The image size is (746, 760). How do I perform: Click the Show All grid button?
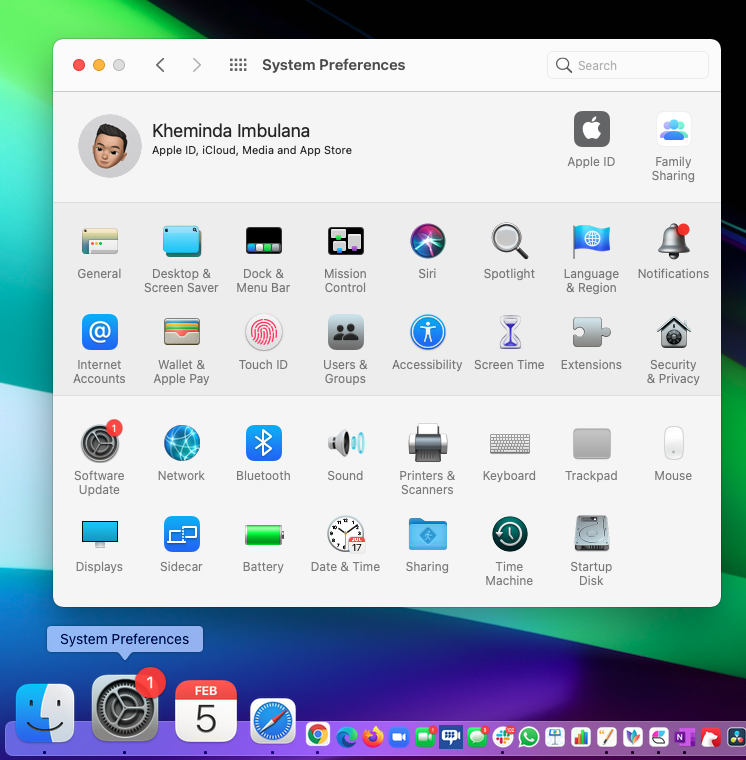point(238,65)
